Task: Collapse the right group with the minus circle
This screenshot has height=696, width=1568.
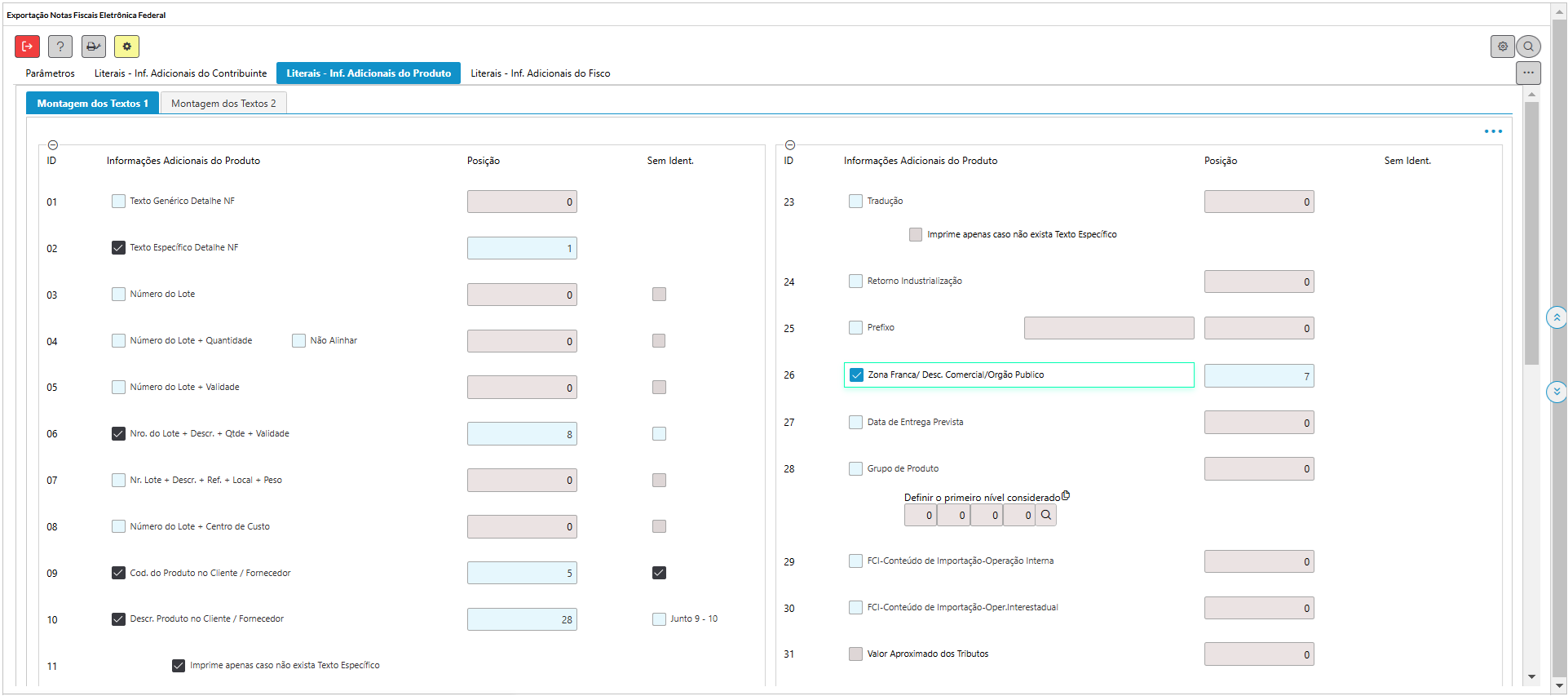Action: [x=789, y=145]
